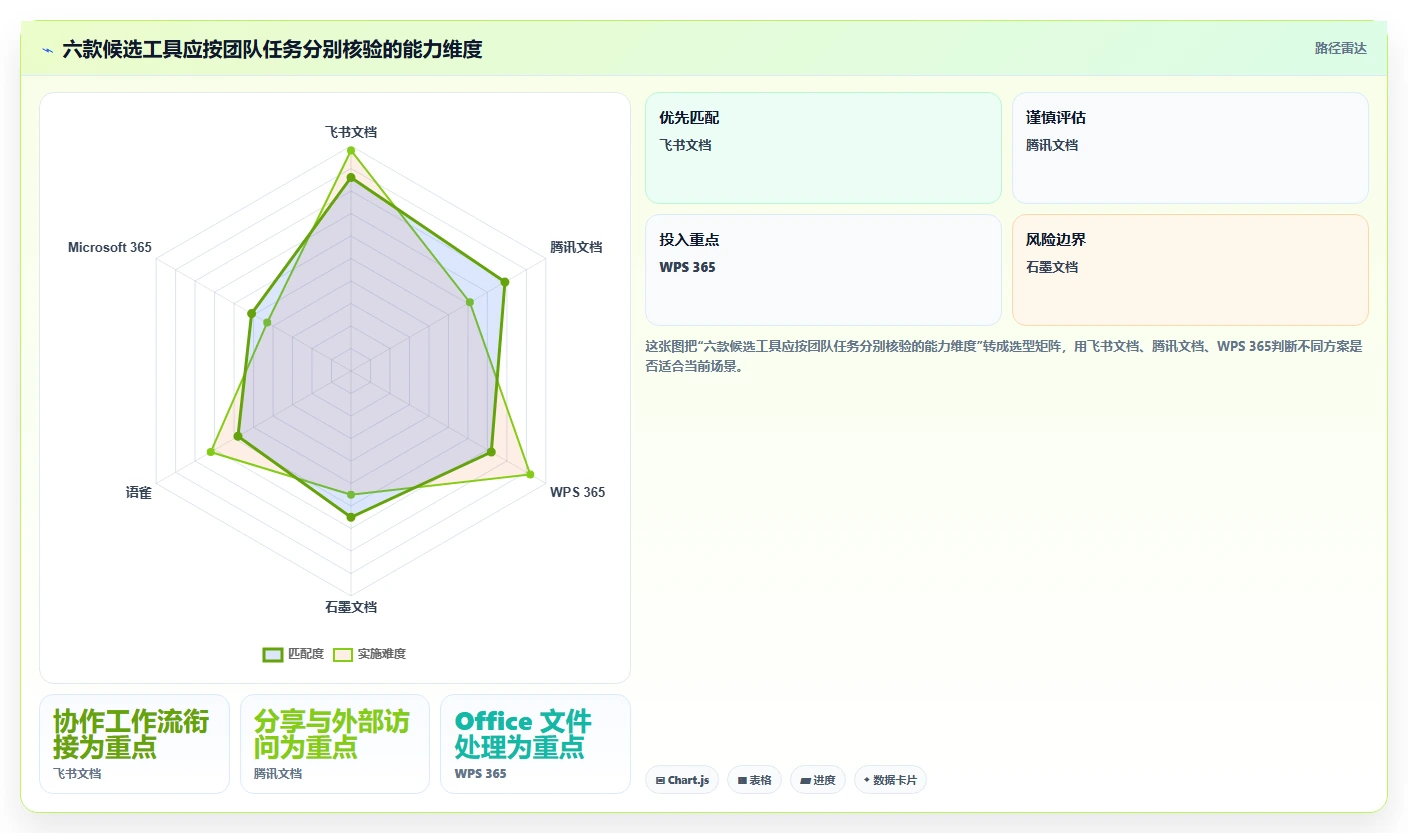Click the WPS 365 radar axis label
The height and width of the screenshot is (833, 1408).
[577, 492]
